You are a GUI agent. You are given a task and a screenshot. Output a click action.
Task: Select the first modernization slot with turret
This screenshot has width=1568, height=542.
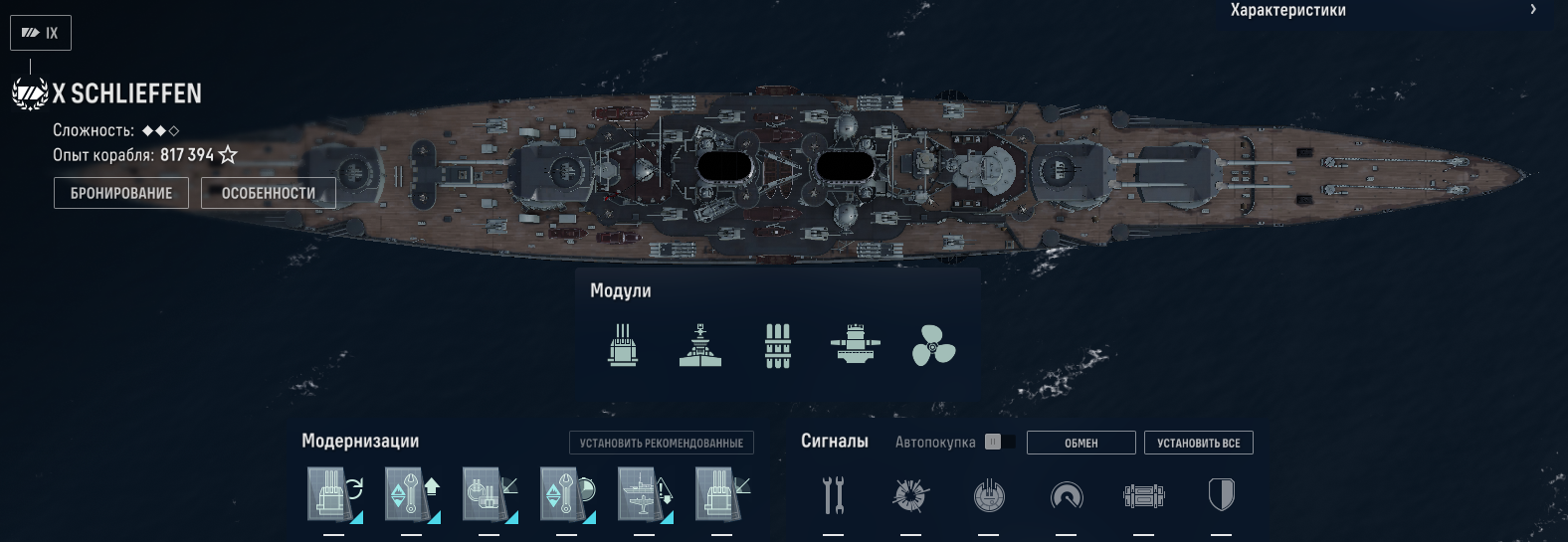coord(335,494)
